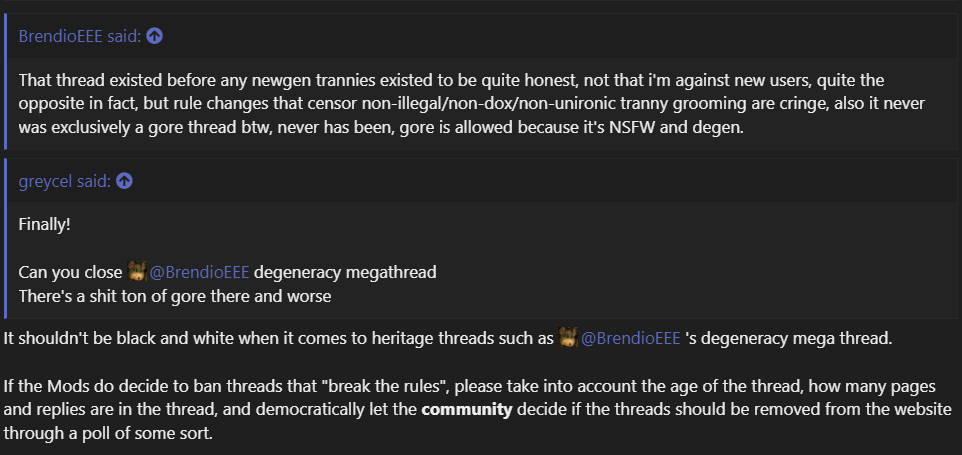The width and height of the screenshot is (962, 455).
Task: Click avatar icon in greycel's quoted message
Action: coord(138,272)
